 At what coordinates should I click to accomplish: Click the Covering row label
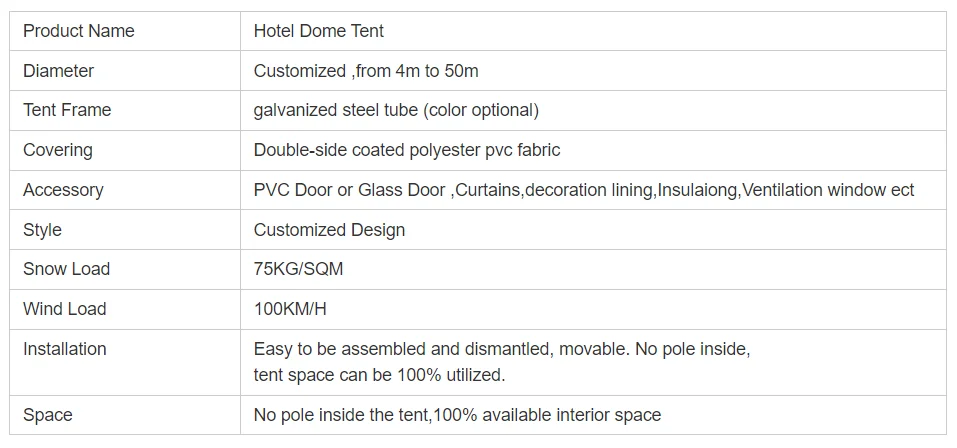coord(58,150)
